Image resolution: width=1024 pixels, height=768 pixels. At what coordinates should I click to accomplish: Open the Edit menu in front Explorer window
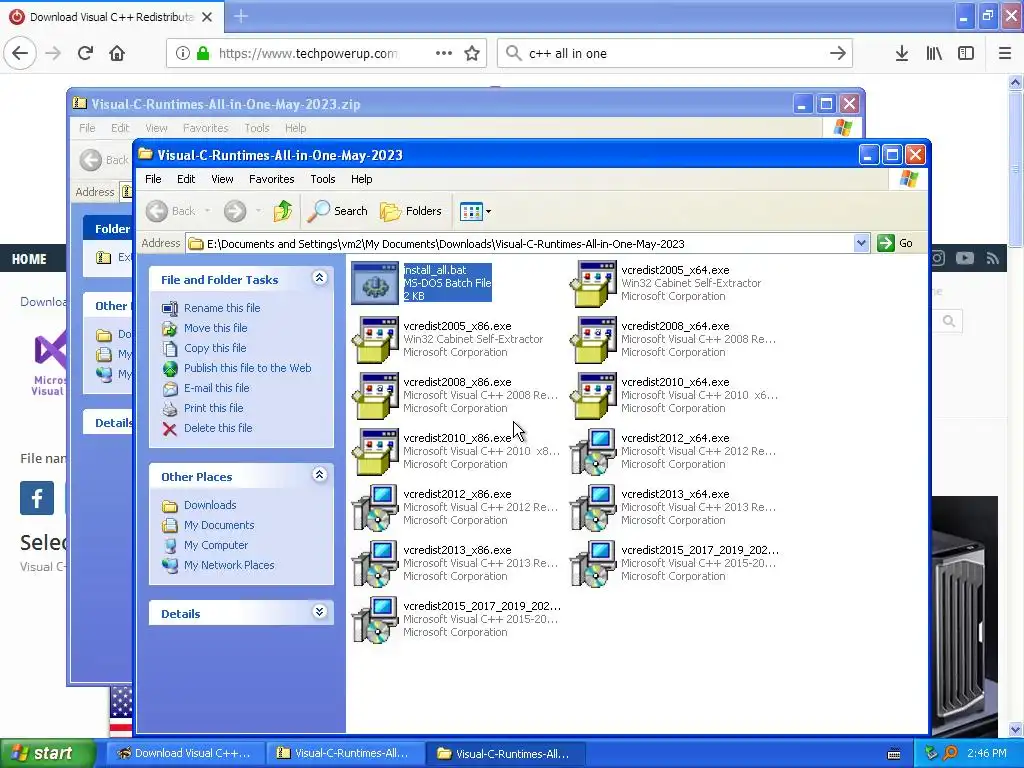[x=186, y=179]
